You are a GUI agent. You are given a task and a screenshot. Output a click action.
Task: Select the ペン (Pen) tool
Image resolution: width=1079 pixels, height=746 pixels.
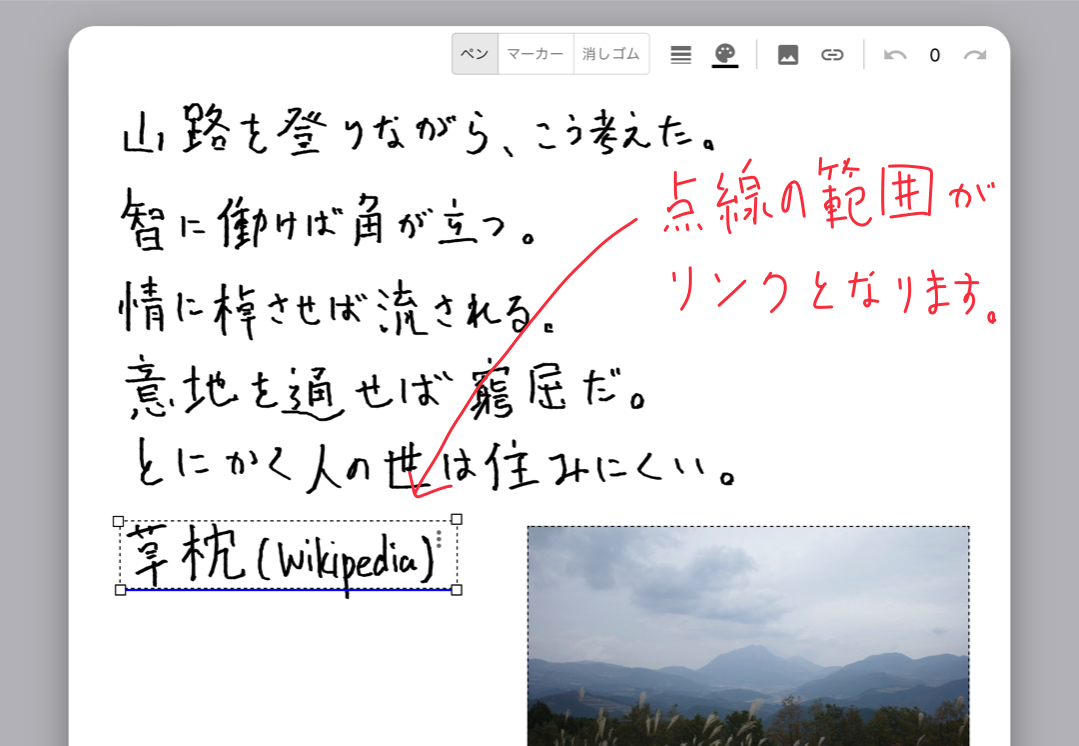(x=474, y=54)
